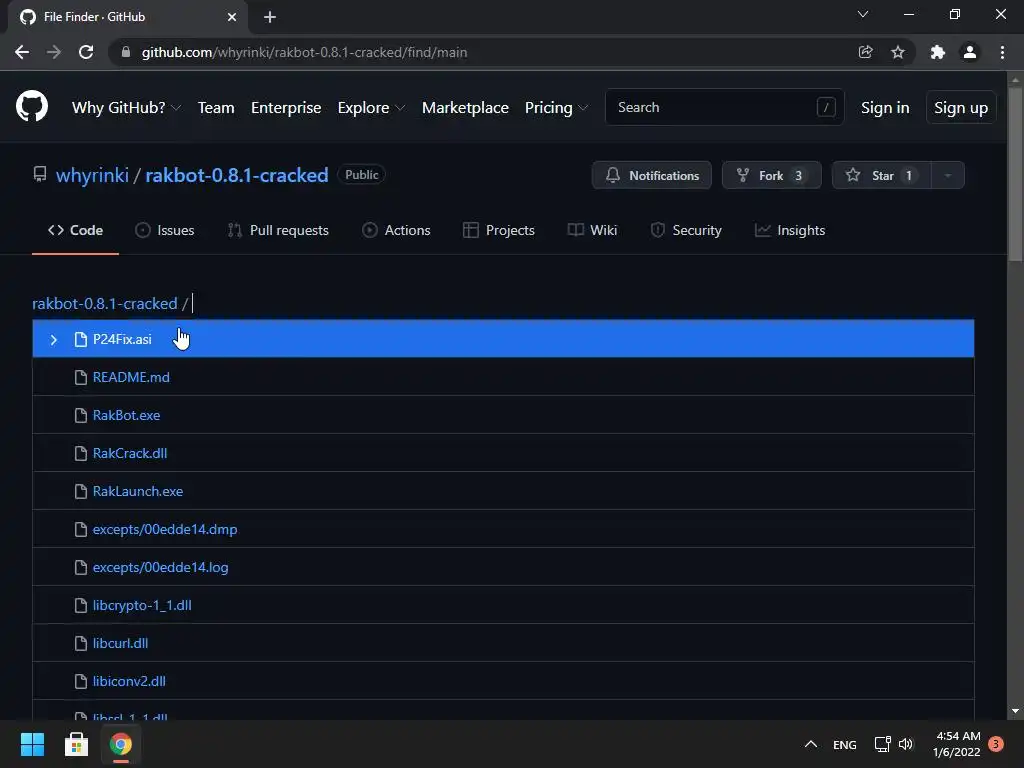Viewport: 1024px width, 768px height.
Task: Click rakbot-0.8.1-cracked breadcrumb link
Action: (x=104, y=304)
